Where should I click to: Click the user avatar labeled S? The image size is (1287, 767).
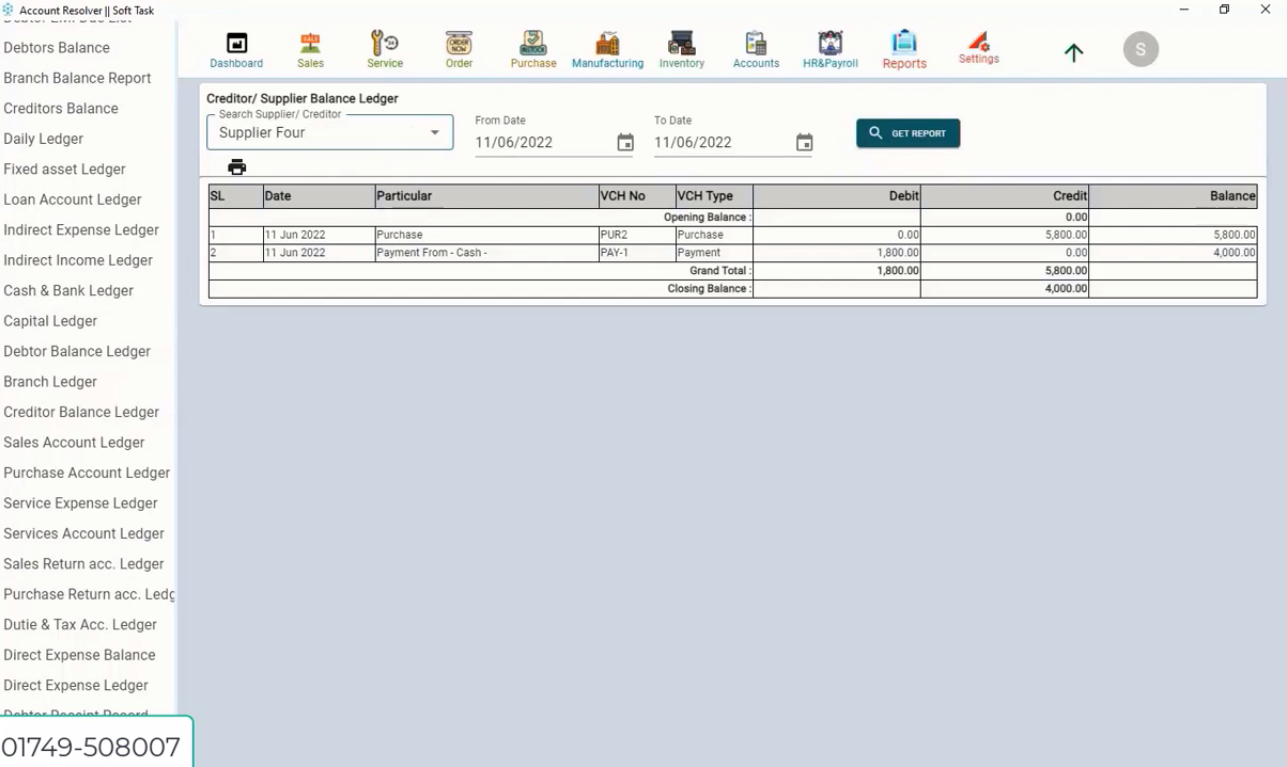[x=1140, y=48]
